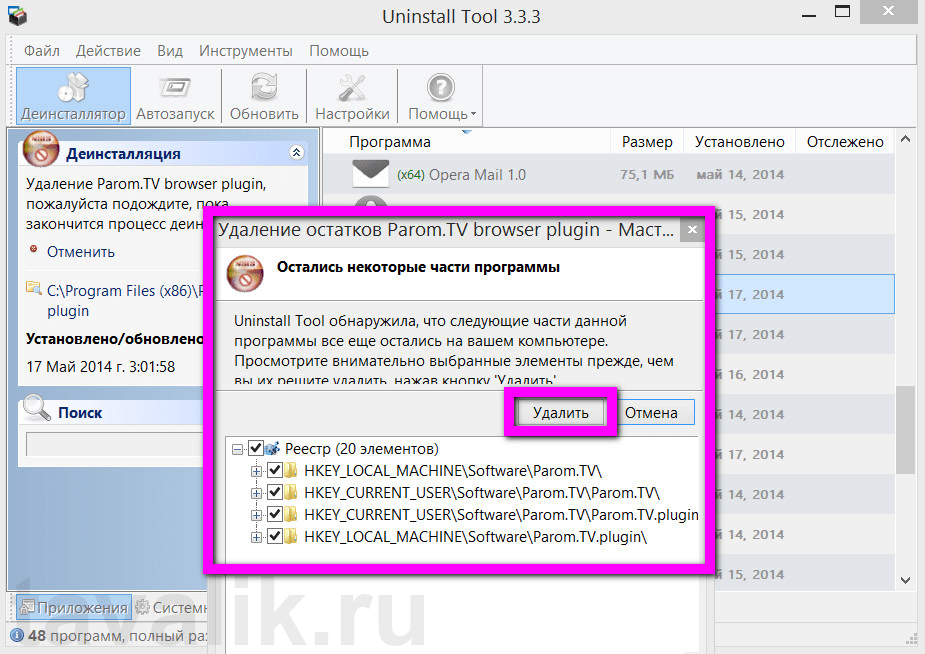Collapse the Деинсталляция panel chevron
Image resolution: width=925 pixels, height=654 pixels.
[297, 153]
